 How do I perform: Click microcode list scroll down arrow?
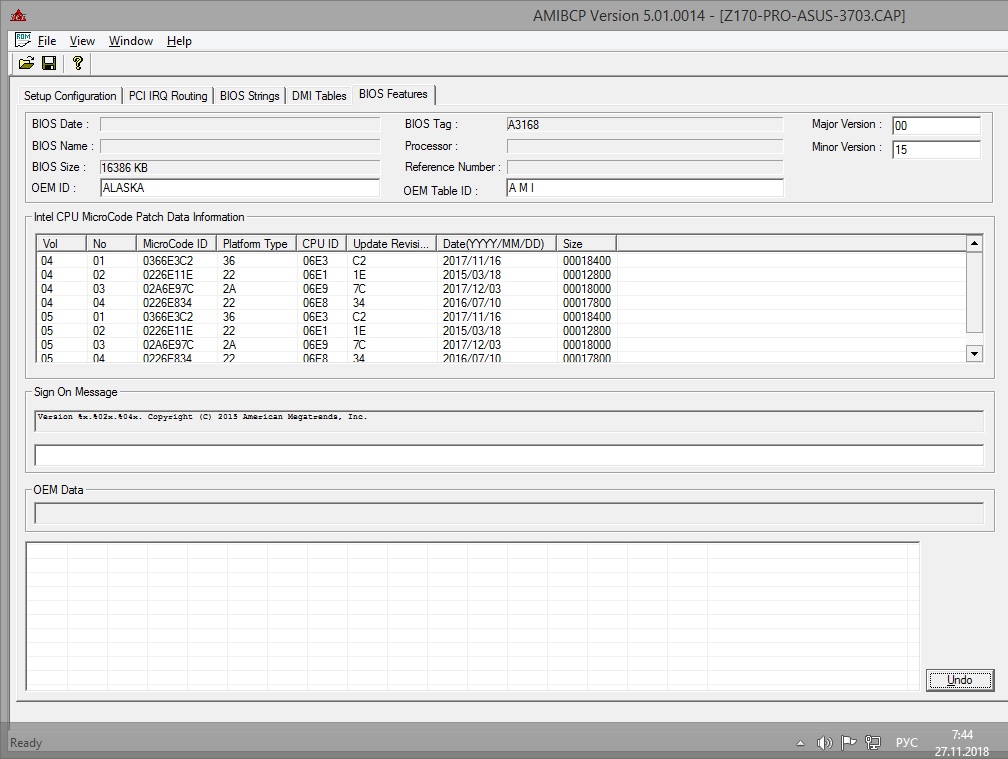(x=975, y=353)
